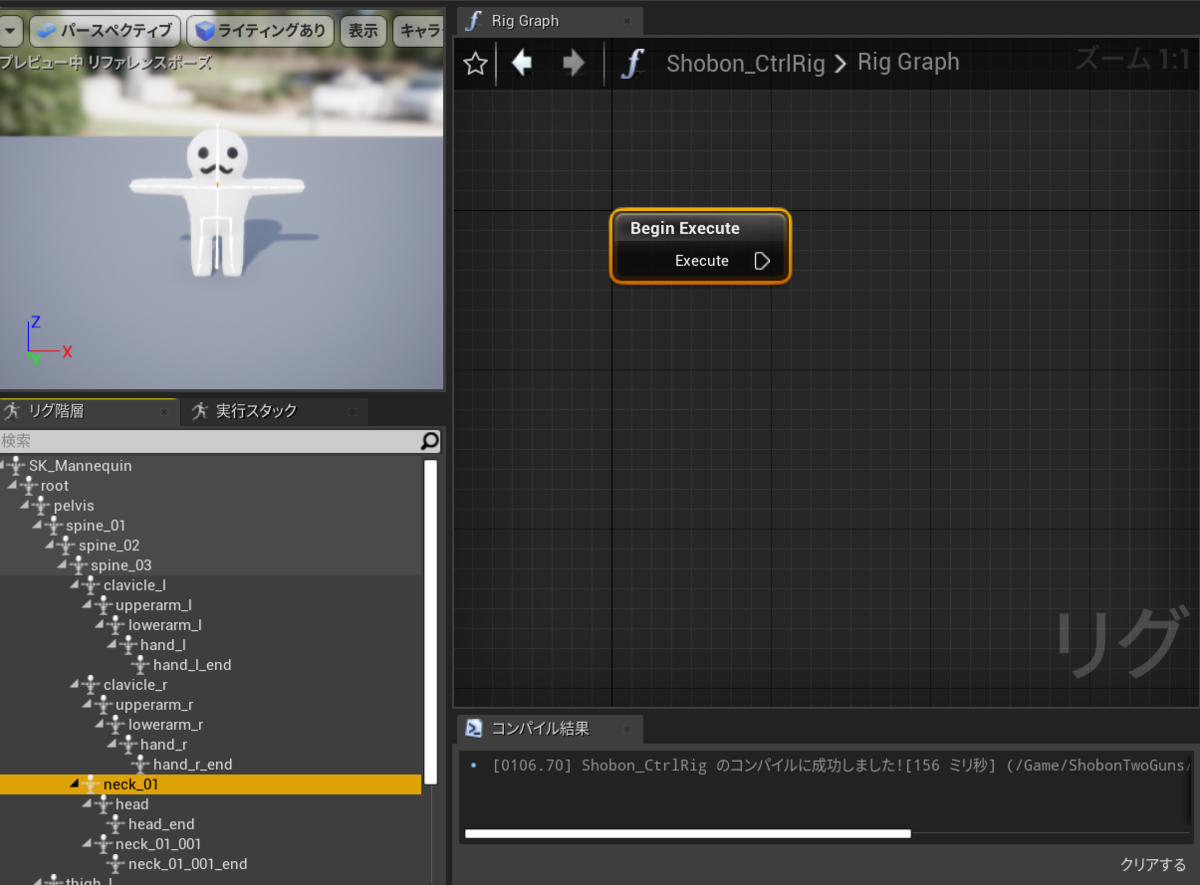Click the 検索 search field
This screenshot has width=1200, height=885.
point(210,441)
